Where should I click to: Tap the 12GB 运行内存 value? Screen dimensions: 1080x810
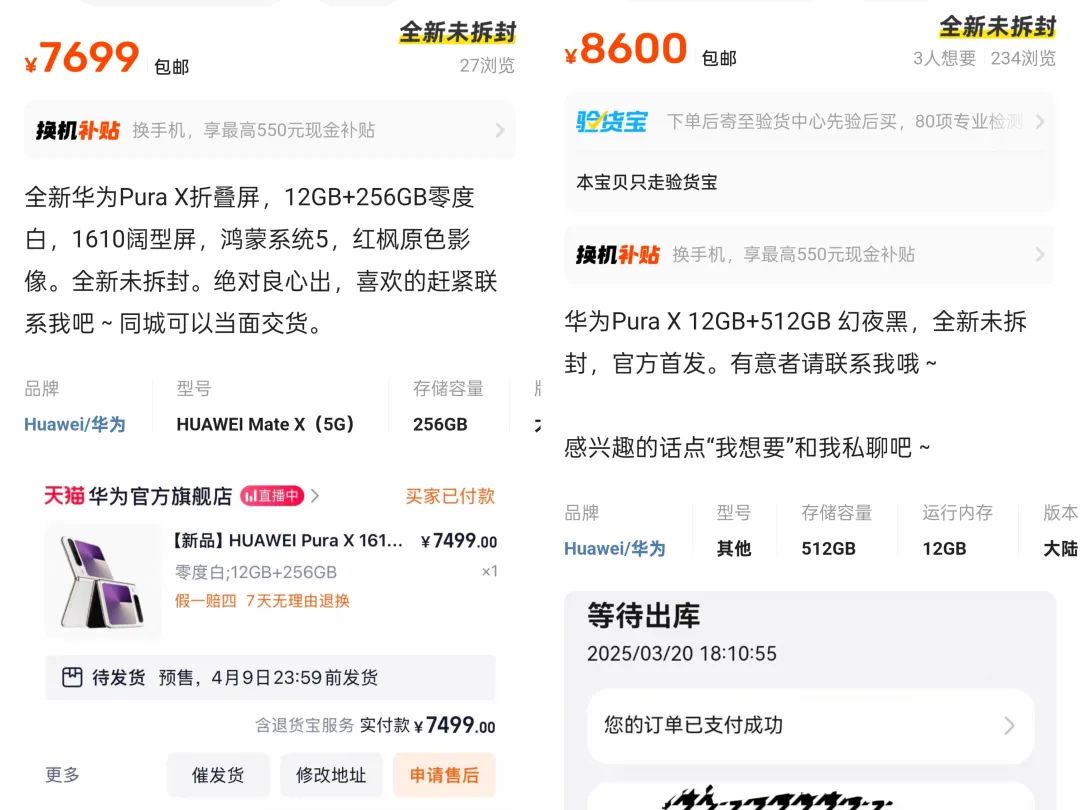coord(944,548)
